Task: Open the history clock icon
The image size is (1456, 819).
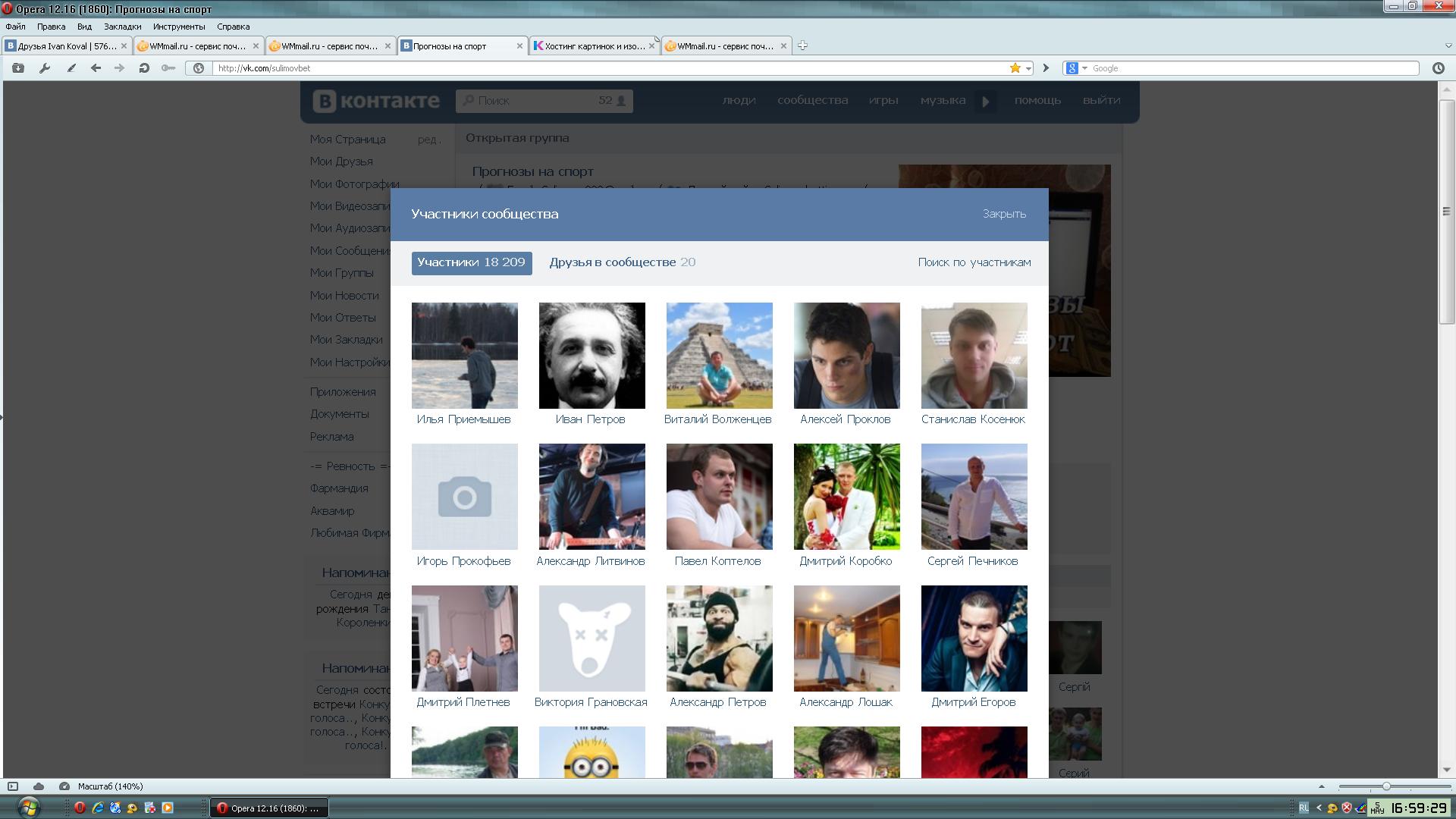Action: [1438, 68]
